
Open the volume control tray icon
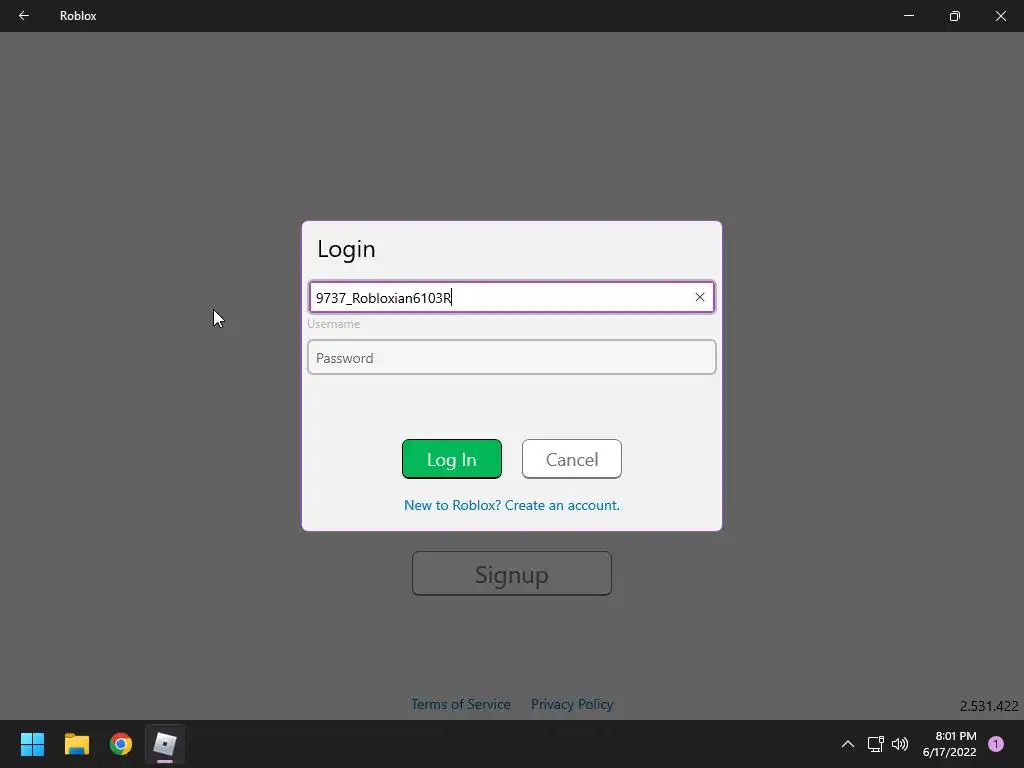coord(900,744)
